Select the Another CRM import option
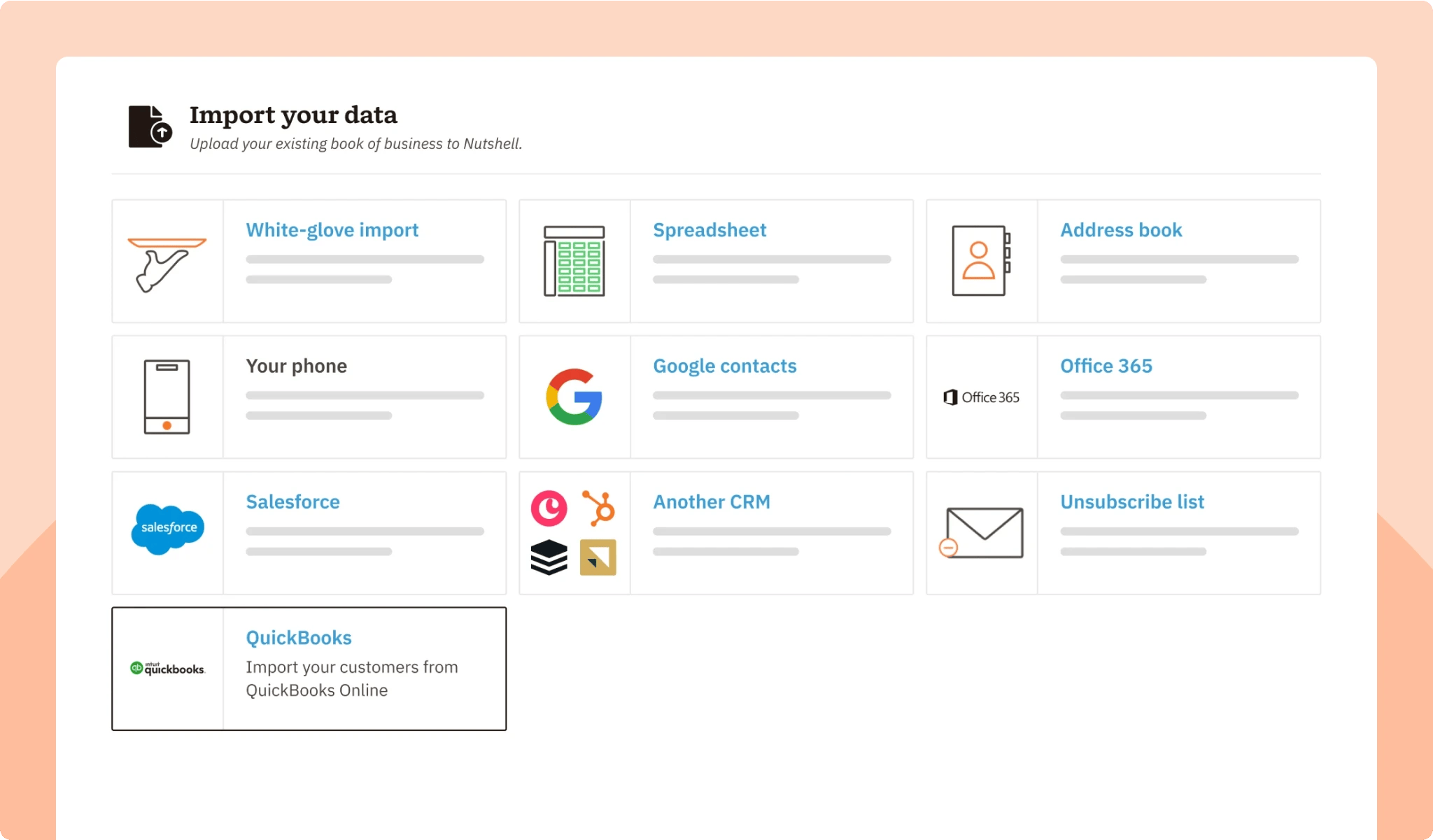 pos(712,501)
